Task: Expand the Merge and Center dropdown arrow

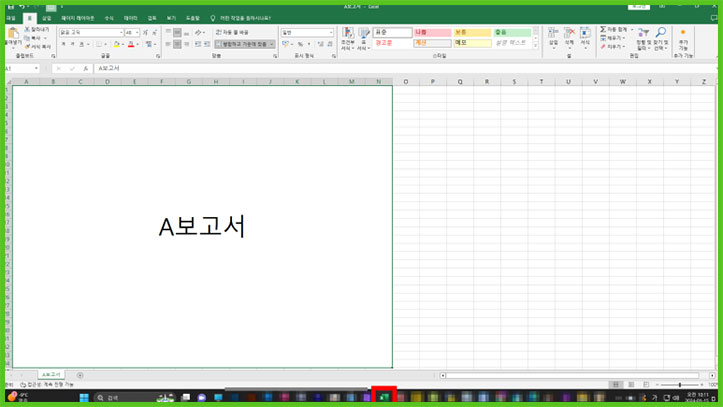Action: pos(272,44)
